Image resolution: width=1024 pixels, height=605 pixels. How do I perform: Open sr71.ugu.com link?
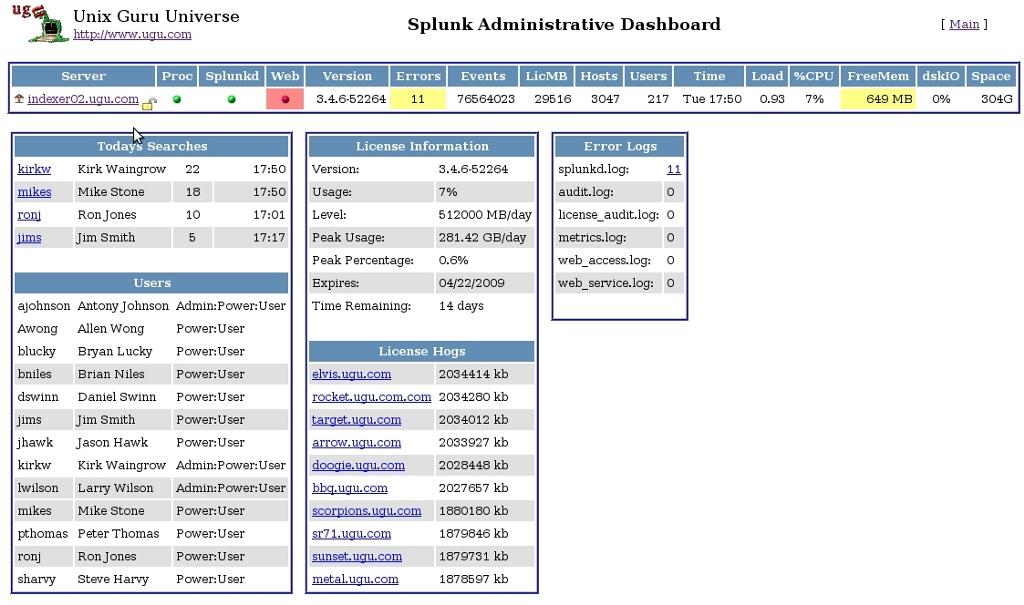(x=351, y=534)
